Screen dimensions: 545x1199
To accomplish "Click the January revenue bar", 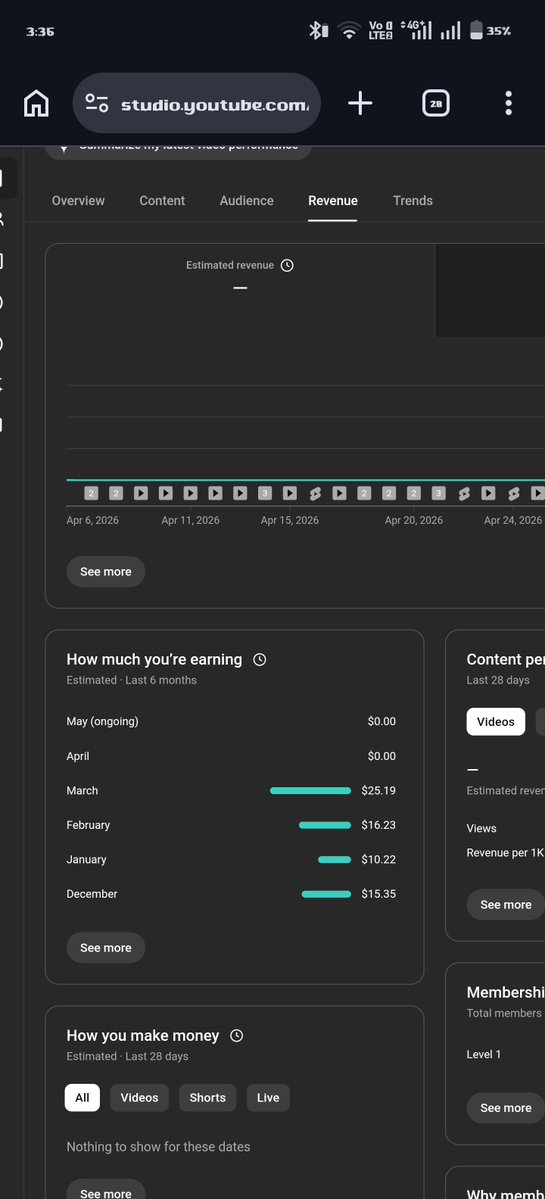I will tap(335, 859).
